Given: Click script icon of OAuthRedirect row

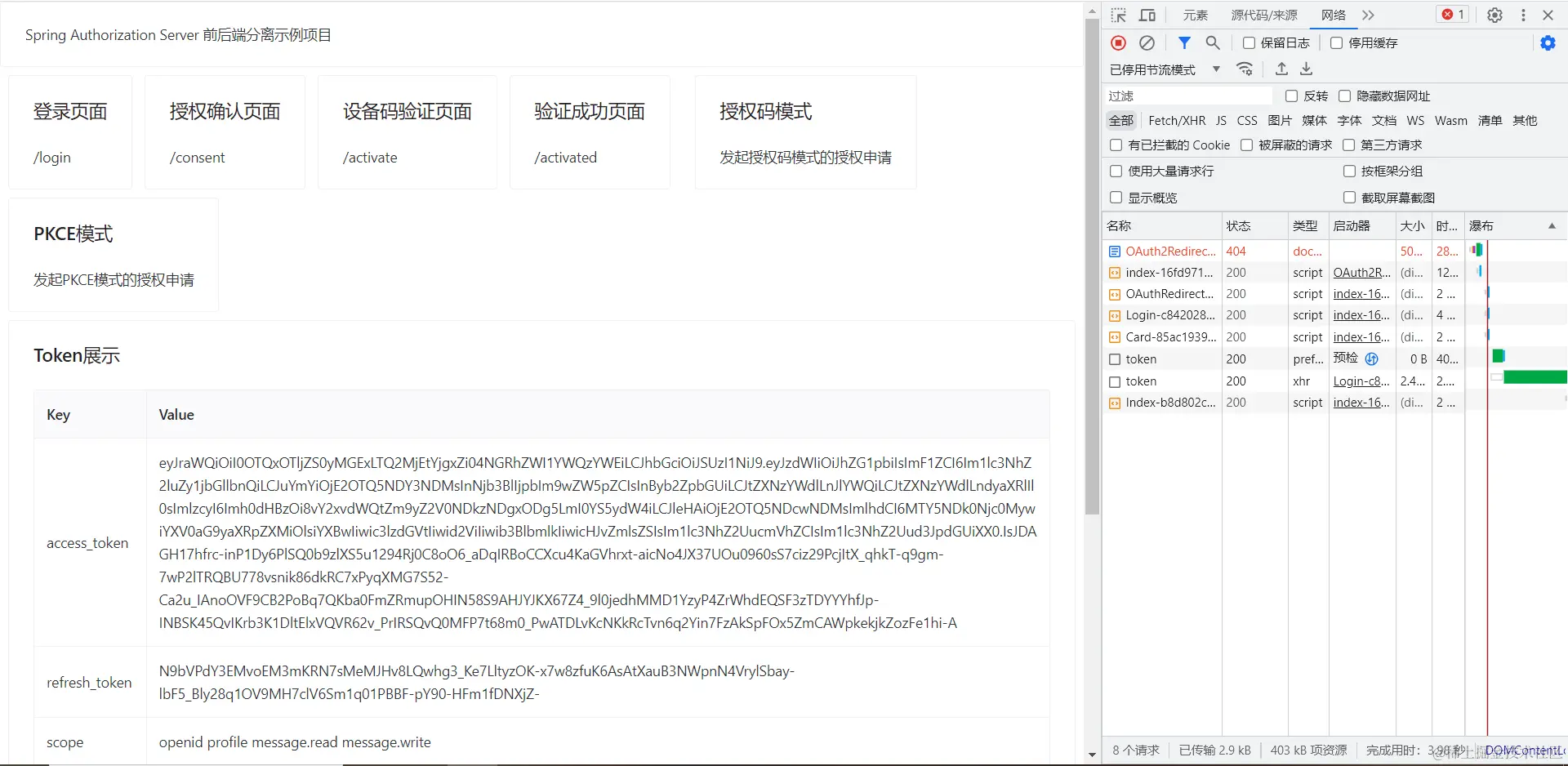Looking at the screenshot, I should tap(1115, 294).
